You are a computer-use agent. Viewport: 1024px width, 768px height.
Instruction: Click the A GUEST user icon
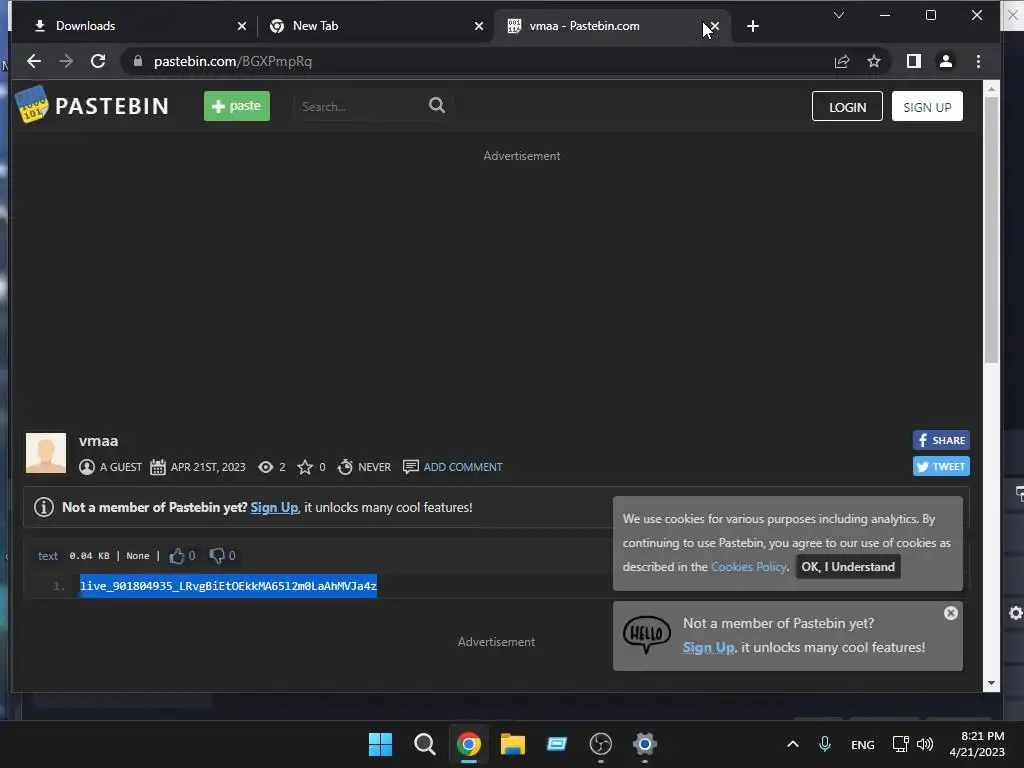point(87,467)
